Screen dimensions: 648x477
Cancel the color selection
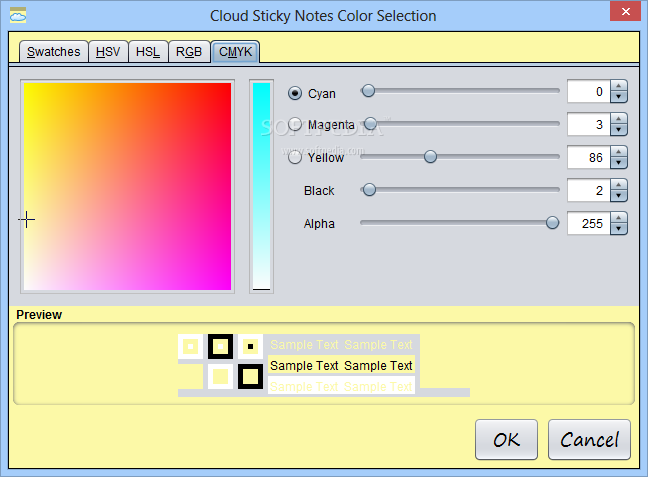[589, 439]
